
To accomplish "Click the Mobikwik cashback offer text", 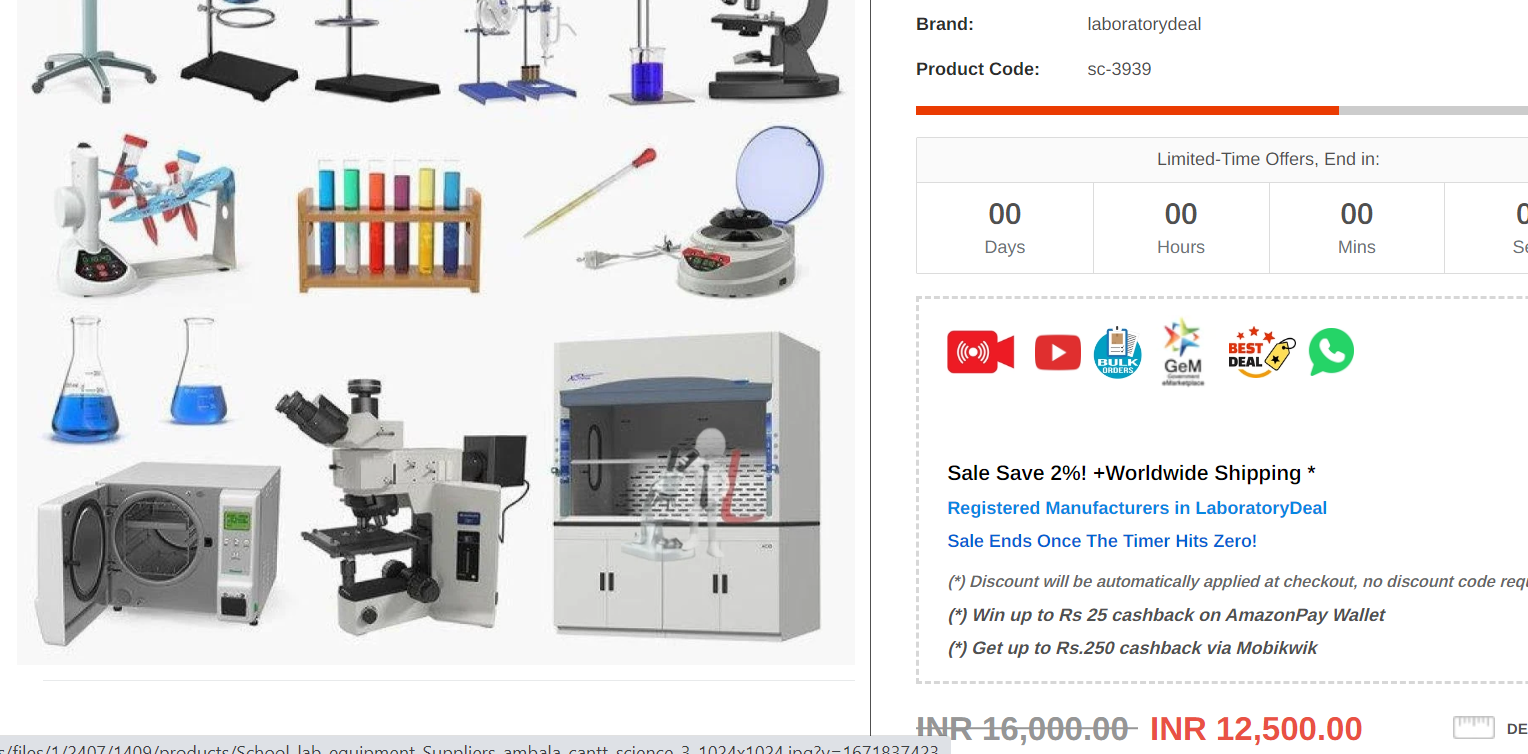I will point(1132,648).
